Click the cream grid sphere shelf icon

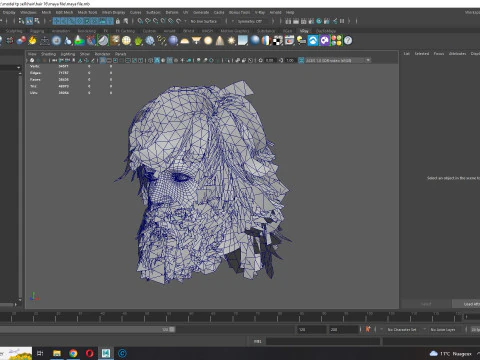[x=126, y=41]
